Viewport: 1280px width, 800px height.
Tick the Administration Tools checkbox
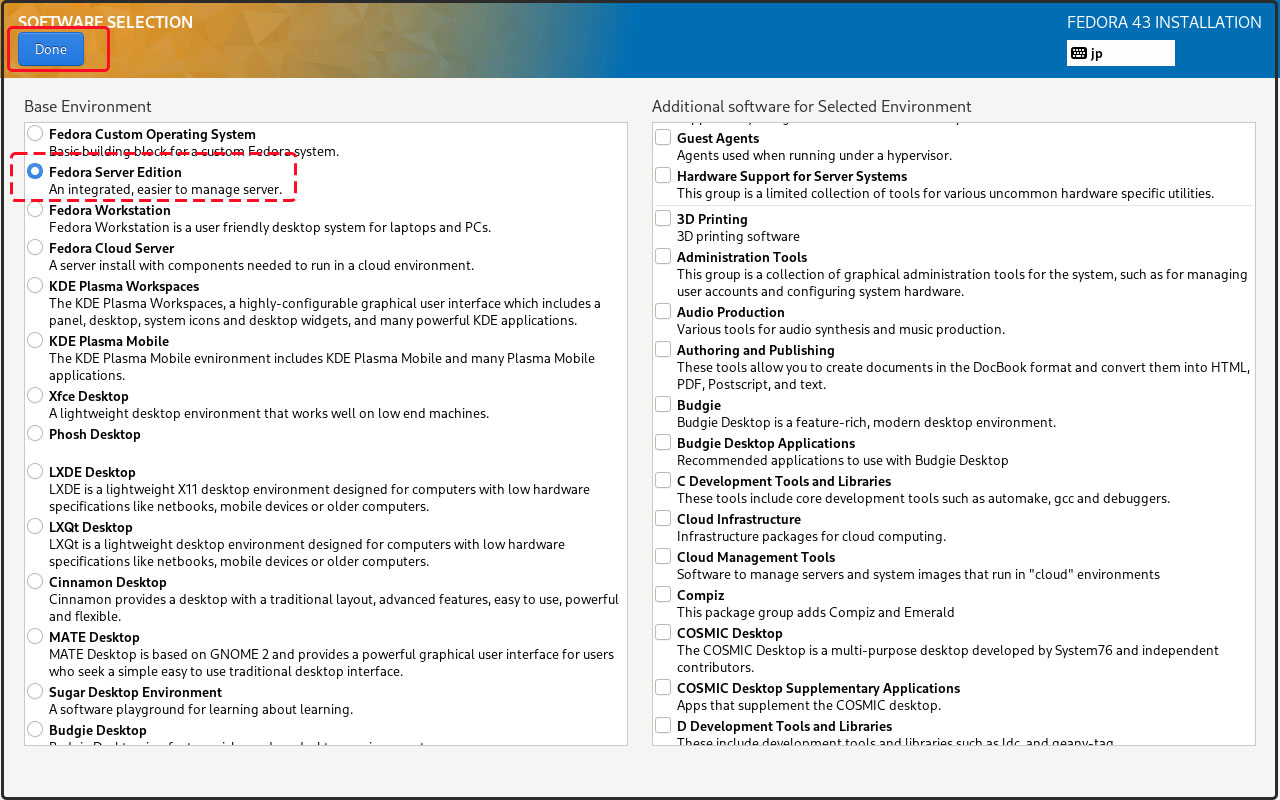pyautogui.click(x=663, y=257)
